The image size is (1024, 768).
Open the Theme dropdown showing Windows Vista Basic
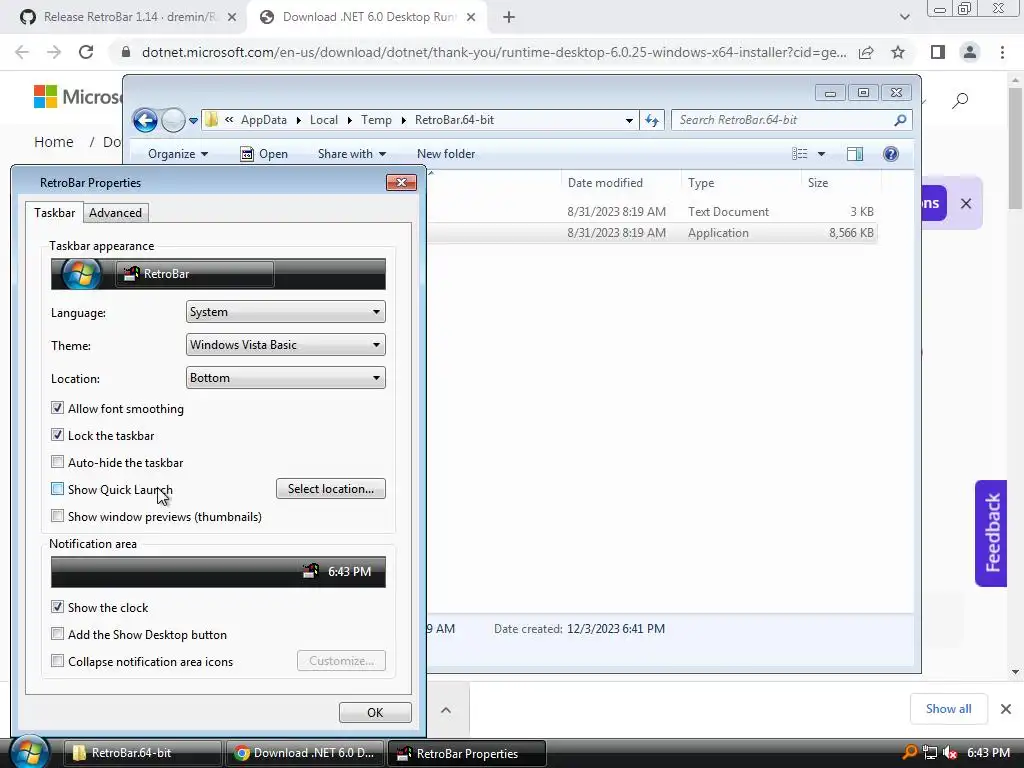click(x=285, y=345)
